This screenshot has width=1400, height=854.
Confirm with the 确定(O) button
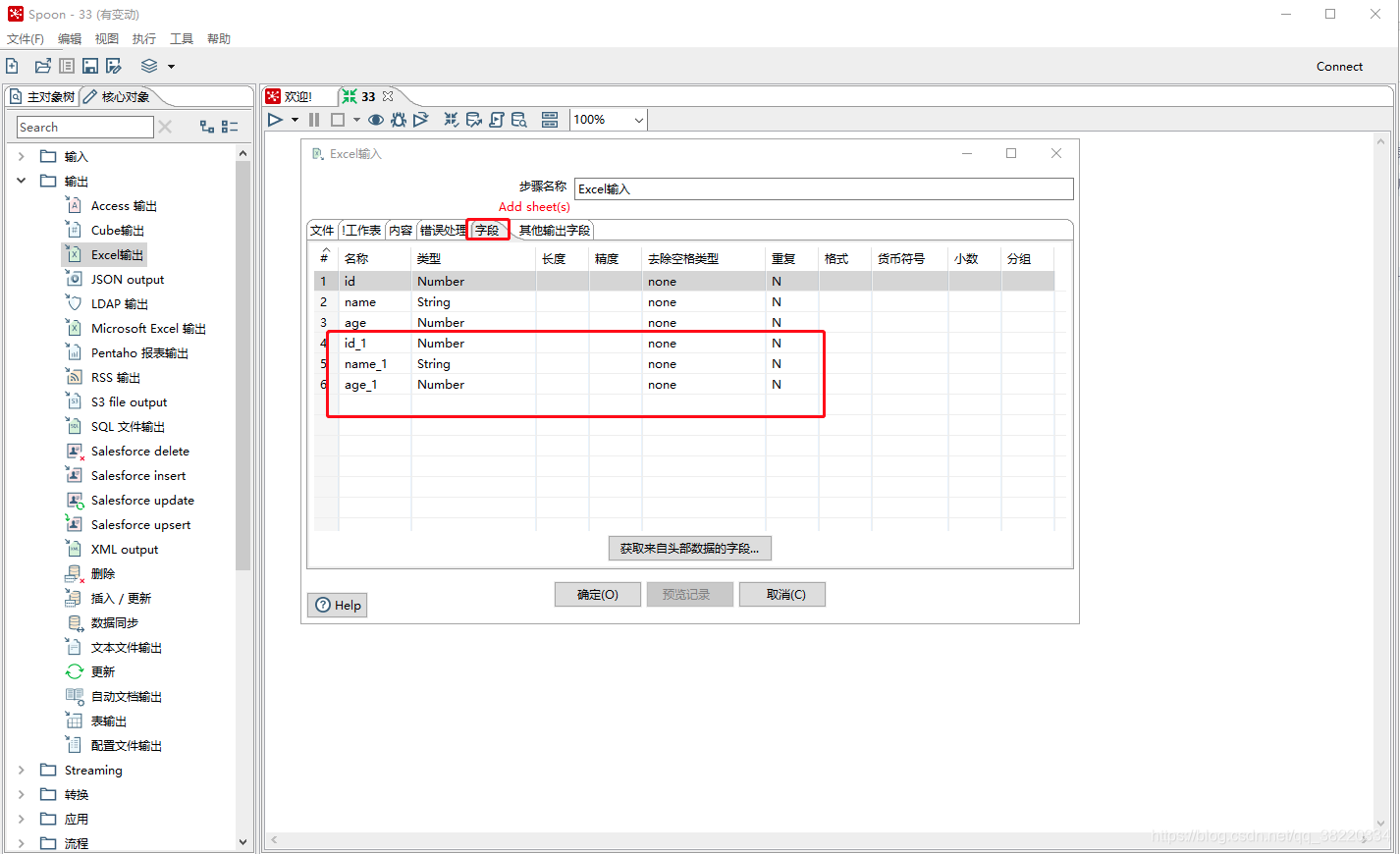[x=598, y=594]
